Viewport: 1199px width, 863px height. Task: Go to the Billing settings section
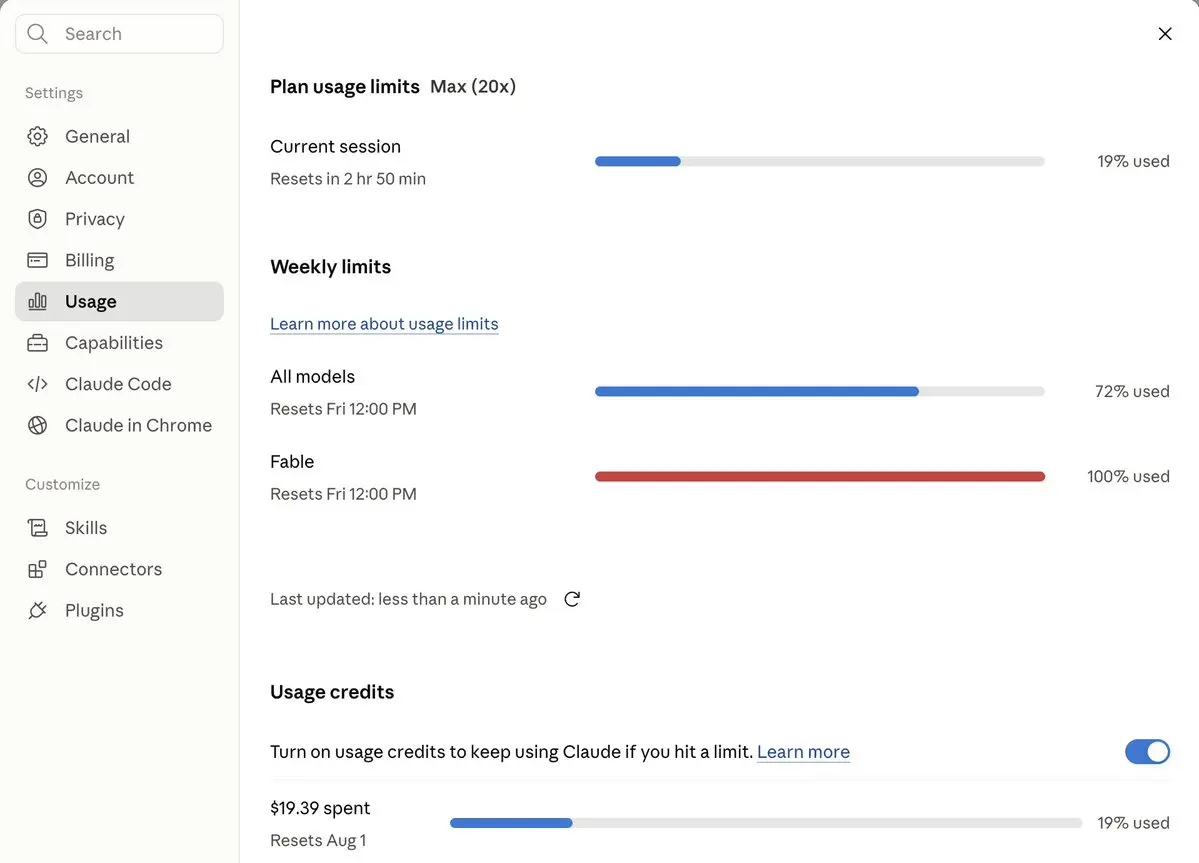click(x=119, y=260)
